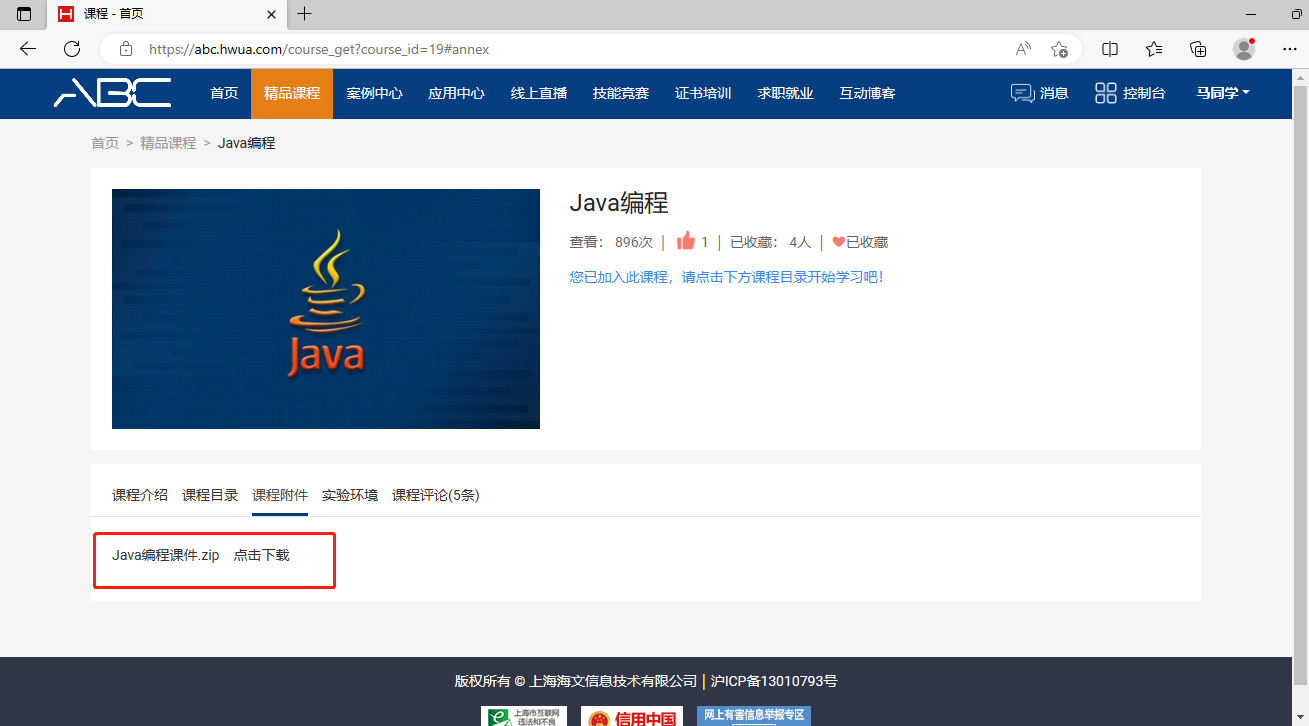Open the favorites list icon

(1154, 49)
